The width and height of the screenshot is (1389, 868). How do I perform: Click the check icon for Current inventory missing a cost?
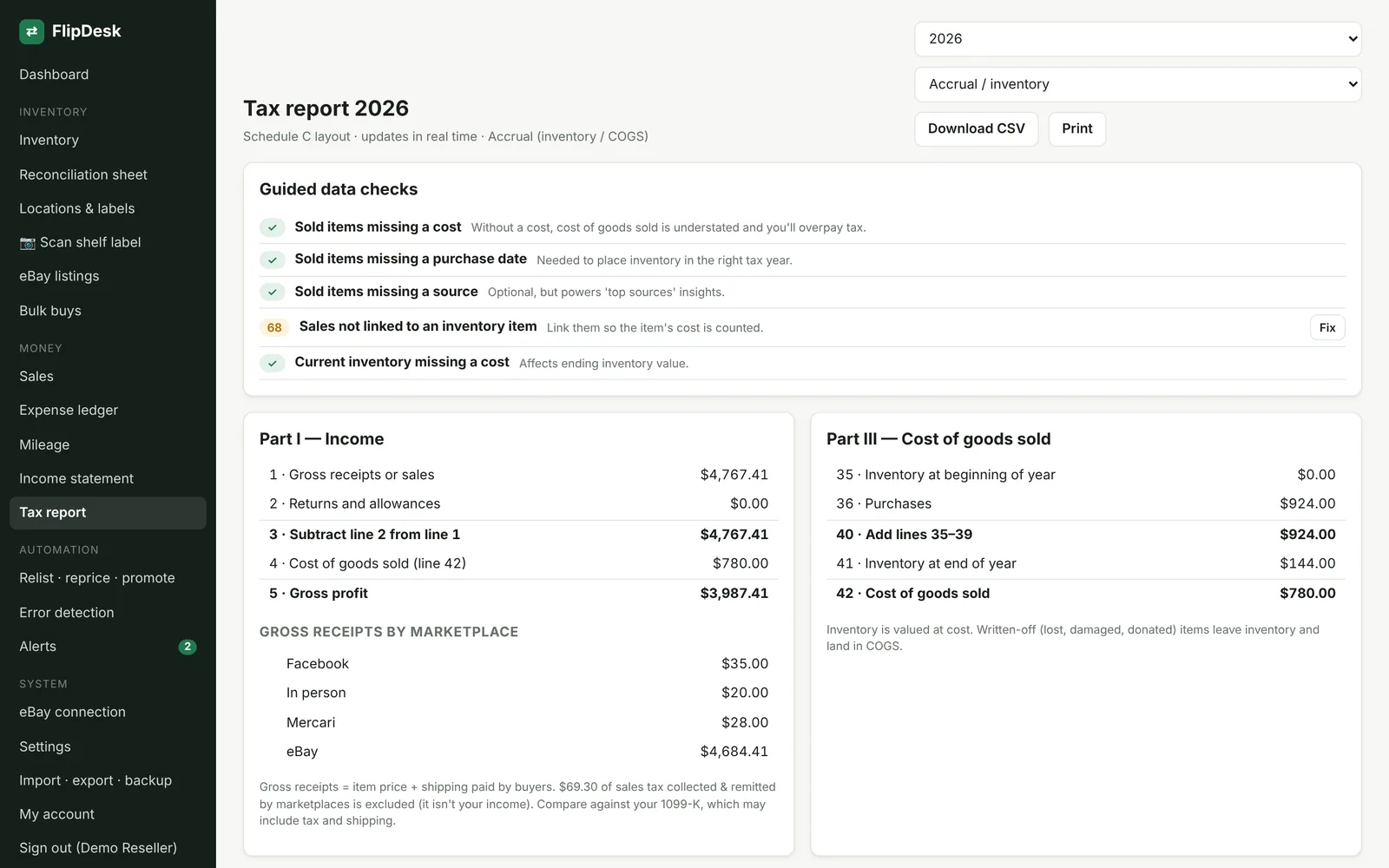pyautogui.click(x=273, y=363)
